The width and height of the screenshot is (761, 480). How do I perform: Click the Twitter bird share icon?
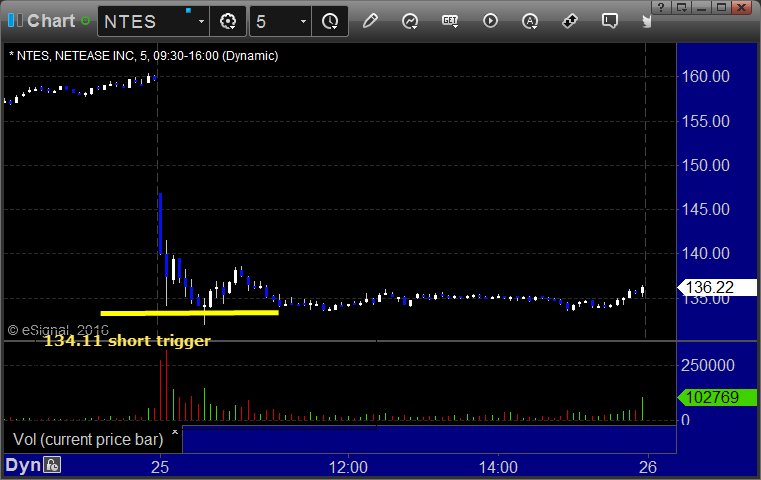(x=646, y=21)
